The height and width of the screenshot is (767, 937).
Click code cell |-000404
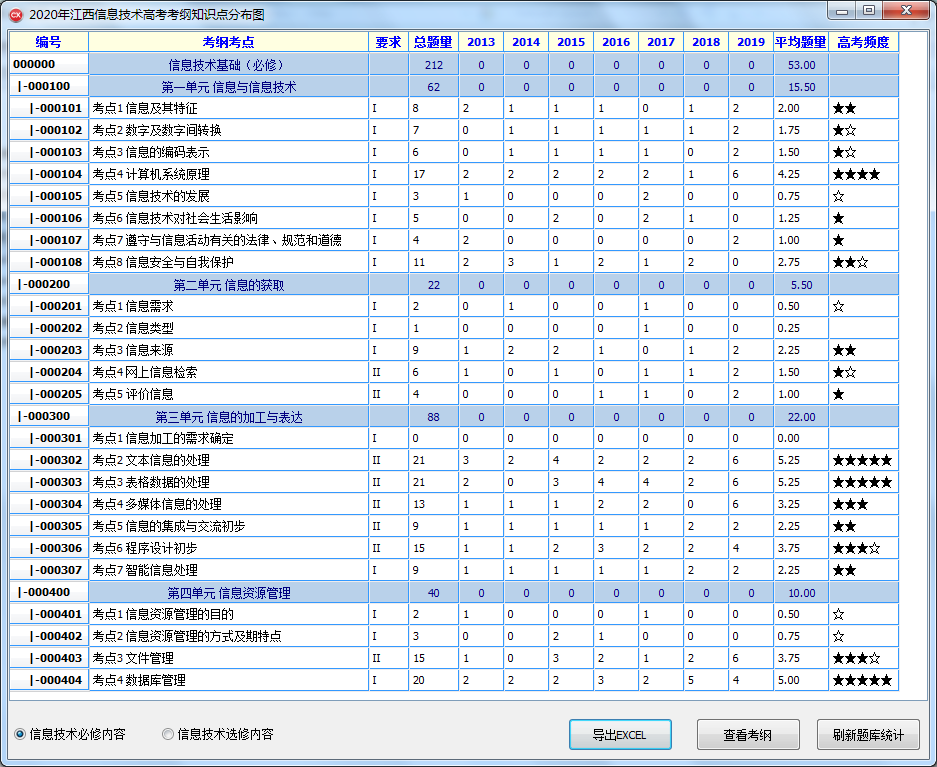pyautogui.click(x=49, y=680)
